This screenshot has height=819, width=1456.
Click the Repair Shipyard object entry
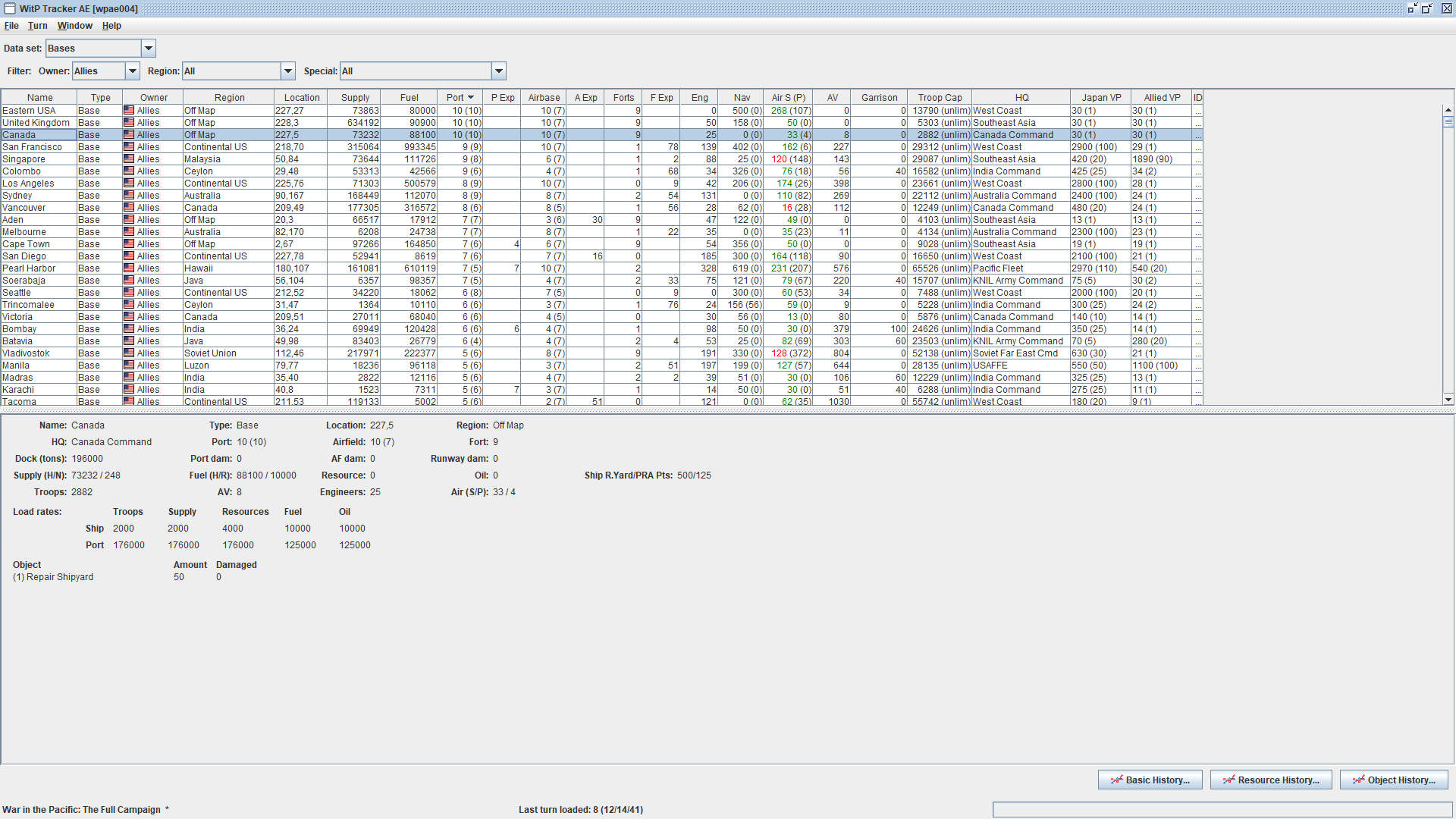53,577
